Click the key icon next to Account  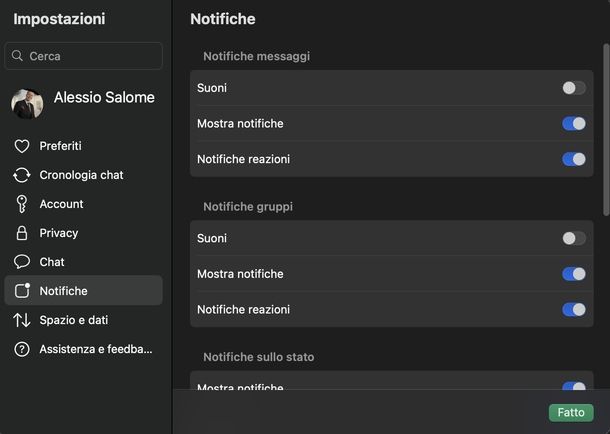point(22,204)
